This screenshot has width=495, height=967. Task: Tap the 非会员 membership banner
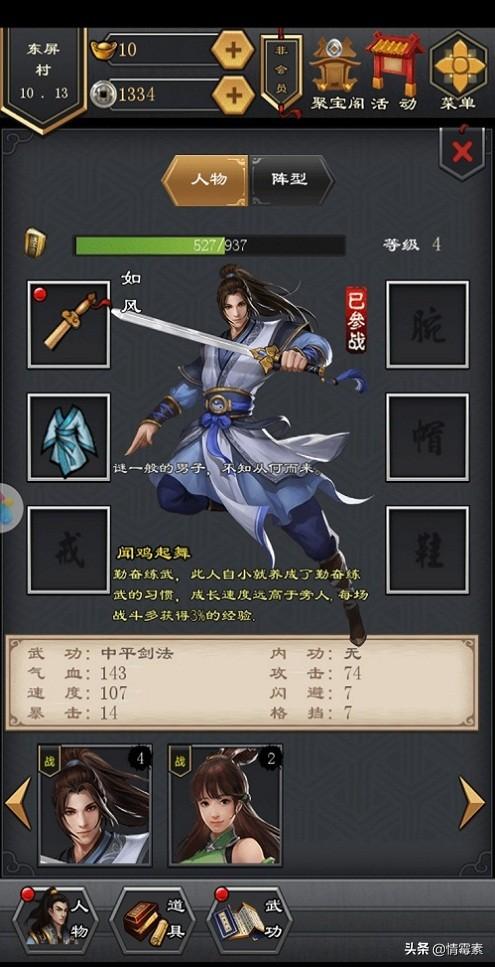tap(282, 72)
